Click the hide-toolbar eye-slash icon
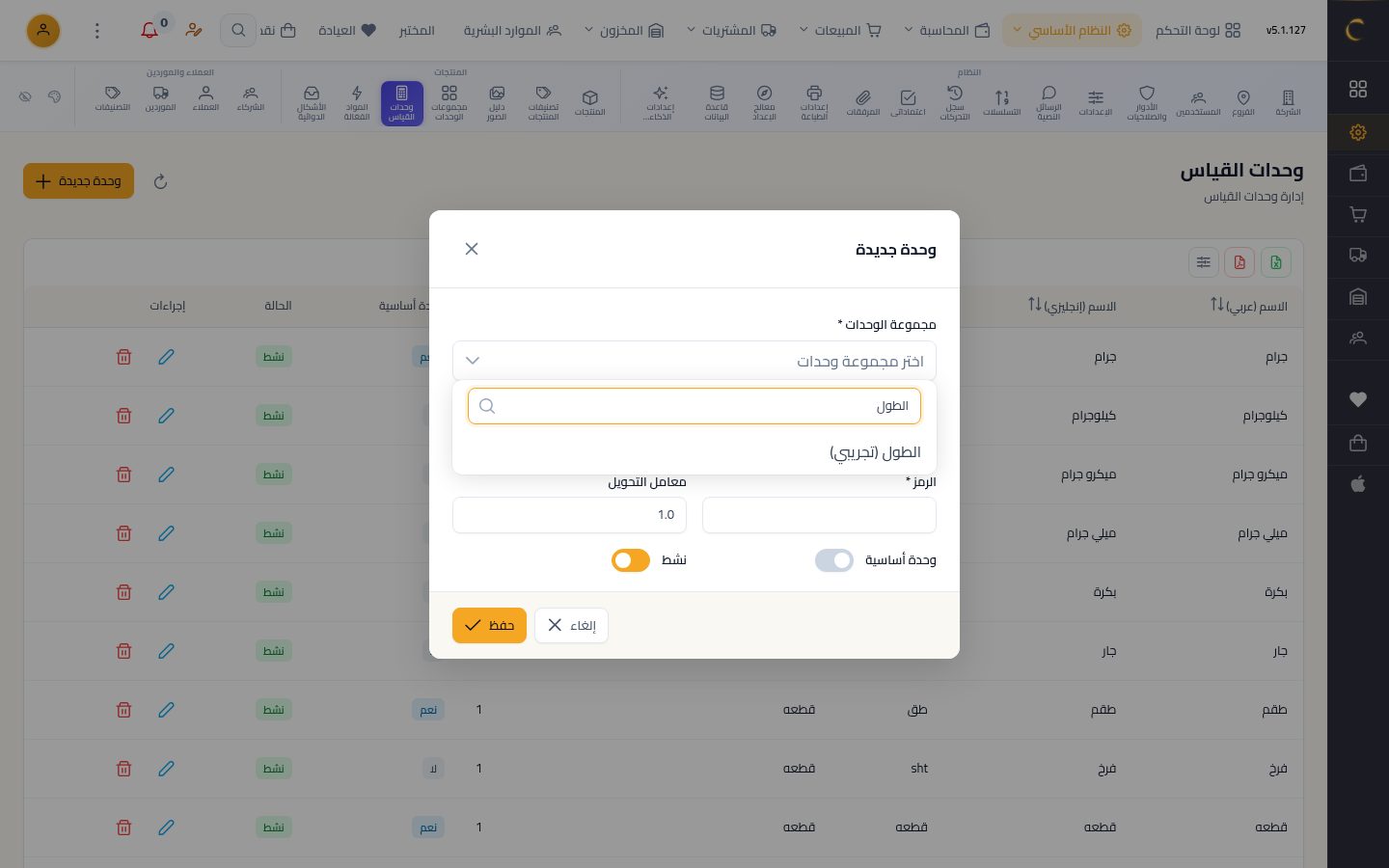The height and width of the screenshot is (868, 1389). pyautogui.click(x=25, y=96)
